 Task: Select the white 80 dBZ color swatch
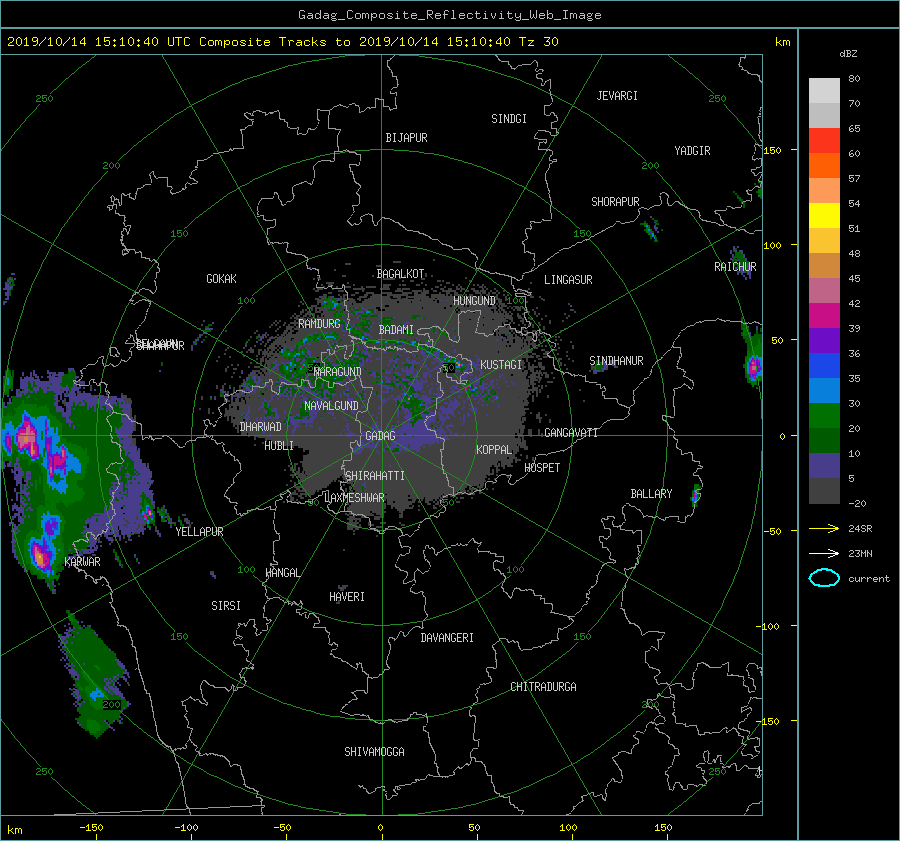[824, 91]
